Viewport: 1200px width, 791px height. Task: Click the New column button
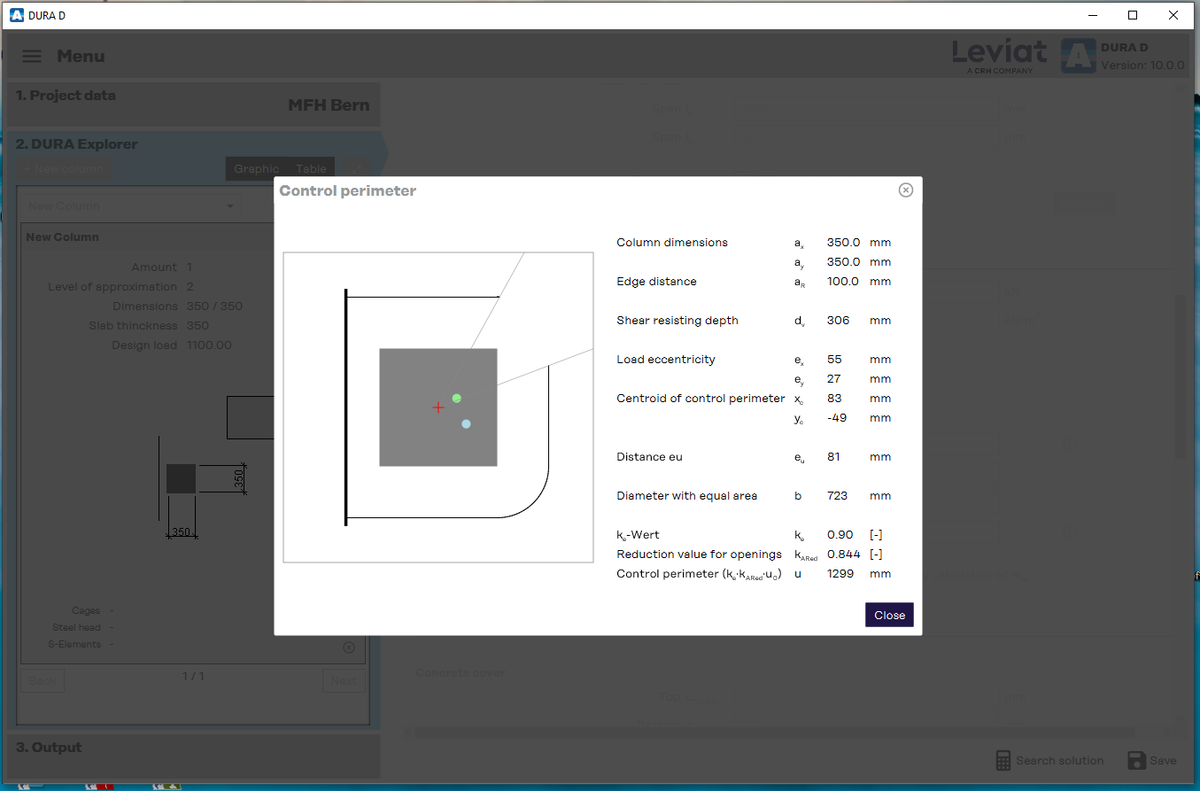tap(63, 169)
